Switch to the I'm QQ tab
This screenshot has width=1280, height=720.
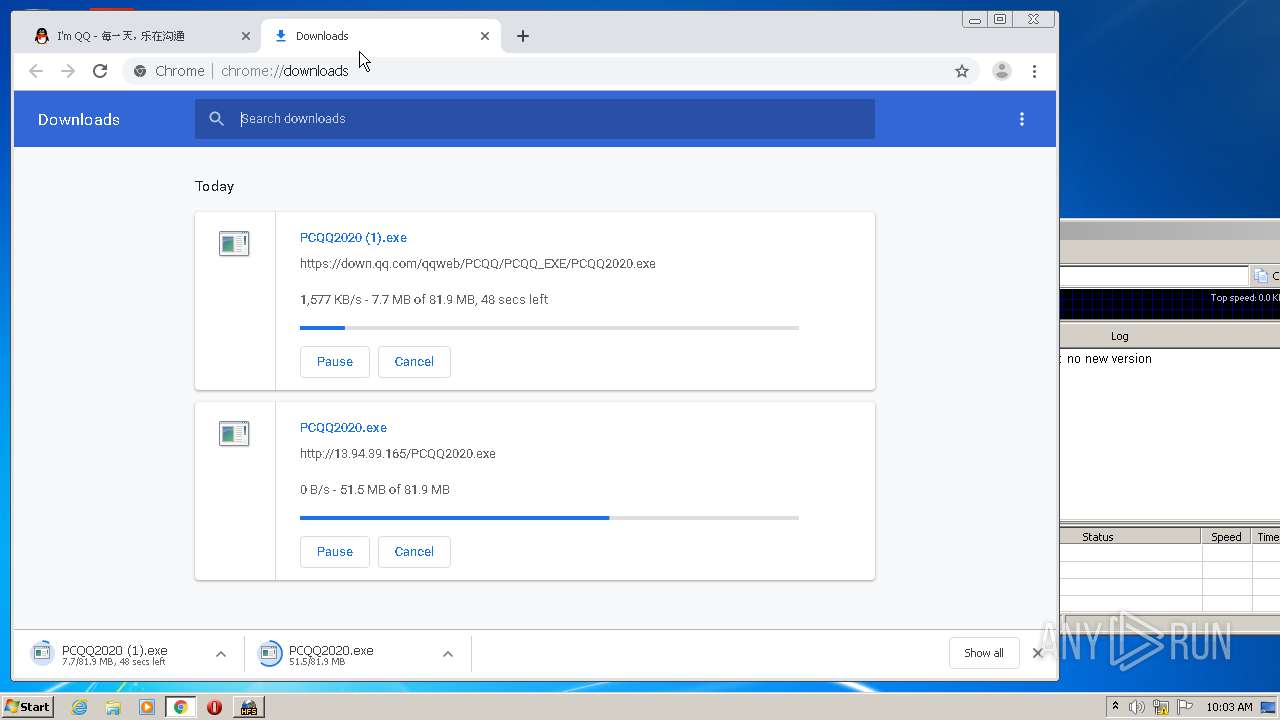pyautogui.click(x=140, y=36)
